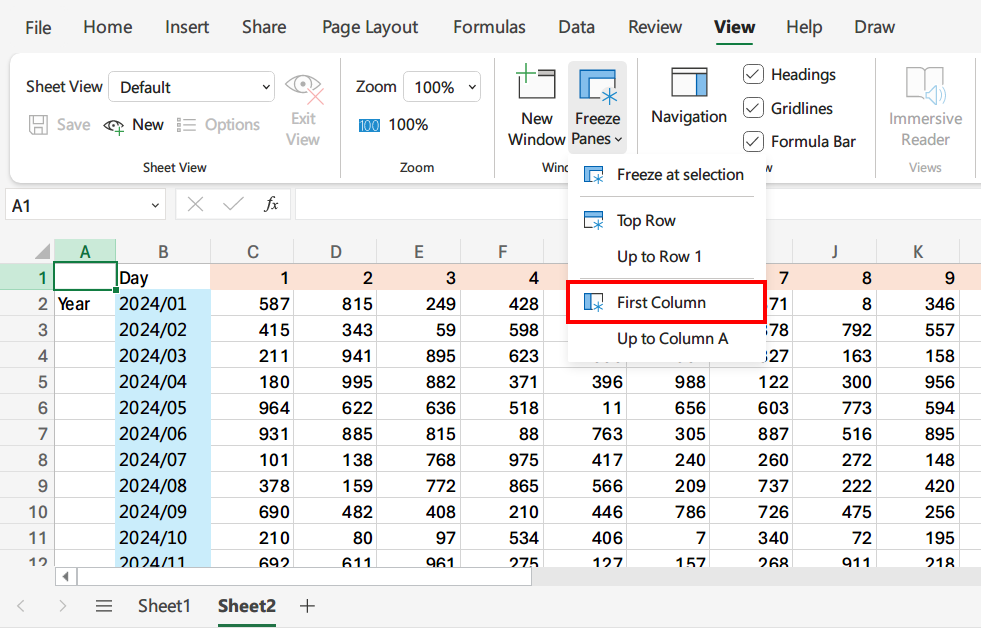Toggle the Headings checkbox

click(x=752, y=74)
